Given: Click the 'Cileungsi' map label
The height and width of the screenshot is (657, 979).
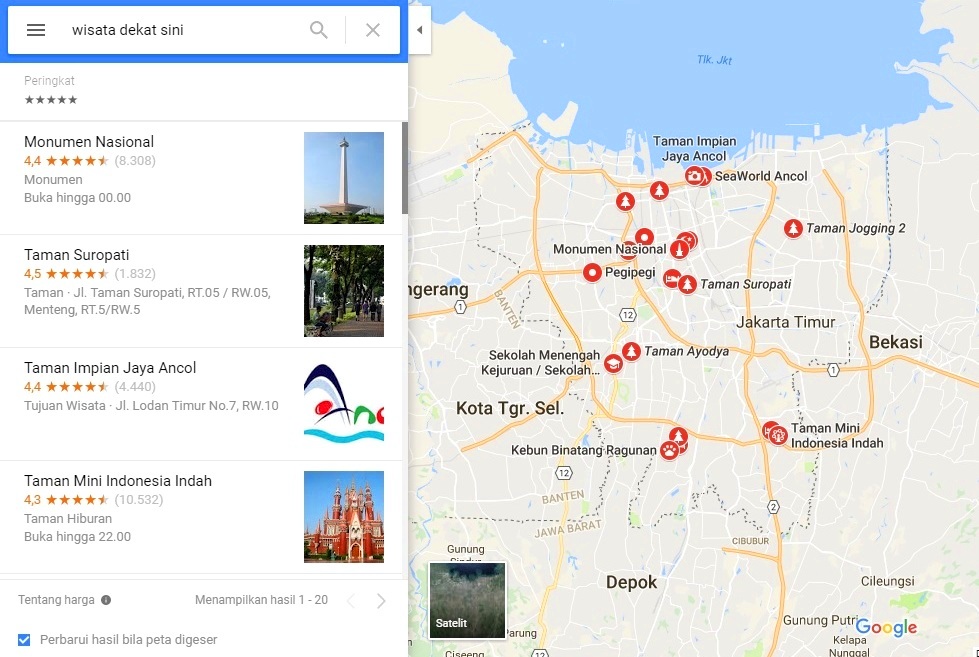Looking at the screenshot, I should [887, 581].
